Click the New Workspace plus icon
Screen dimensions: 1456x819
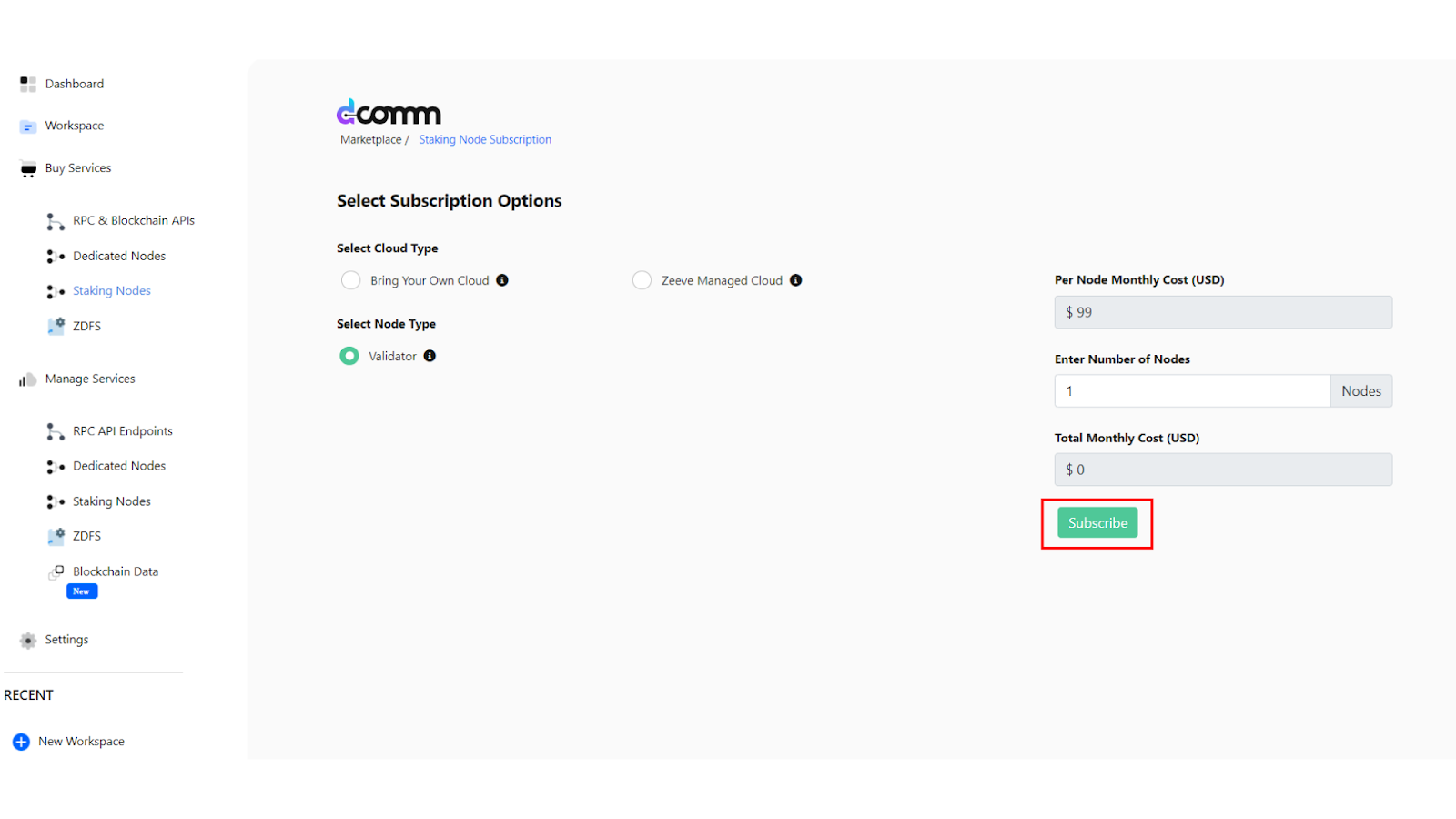click(x=20, y=741)
